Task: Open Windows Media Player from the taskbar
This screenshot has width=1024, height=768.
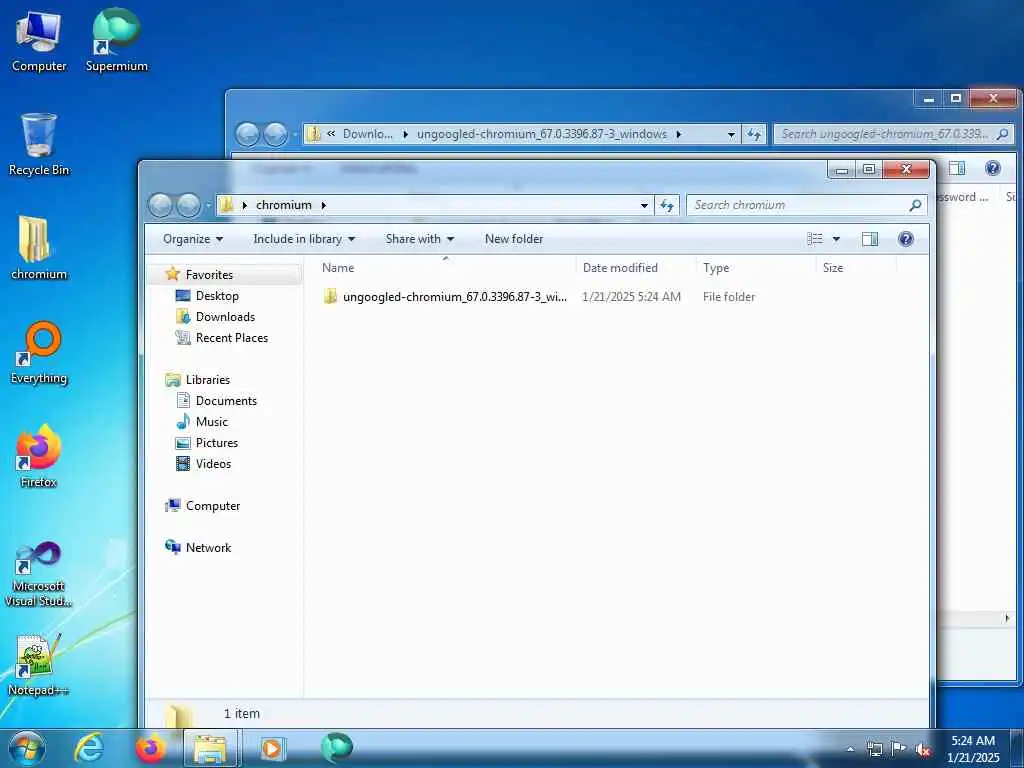Action: point(271,748)
